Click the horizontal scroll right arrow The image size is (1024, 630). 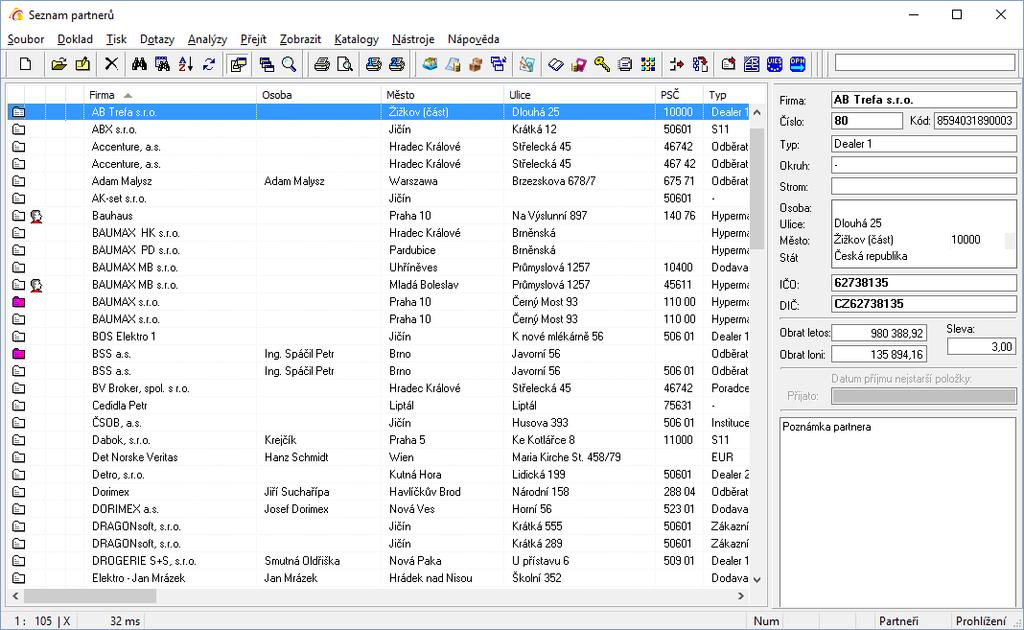click(x=741, y=595)
